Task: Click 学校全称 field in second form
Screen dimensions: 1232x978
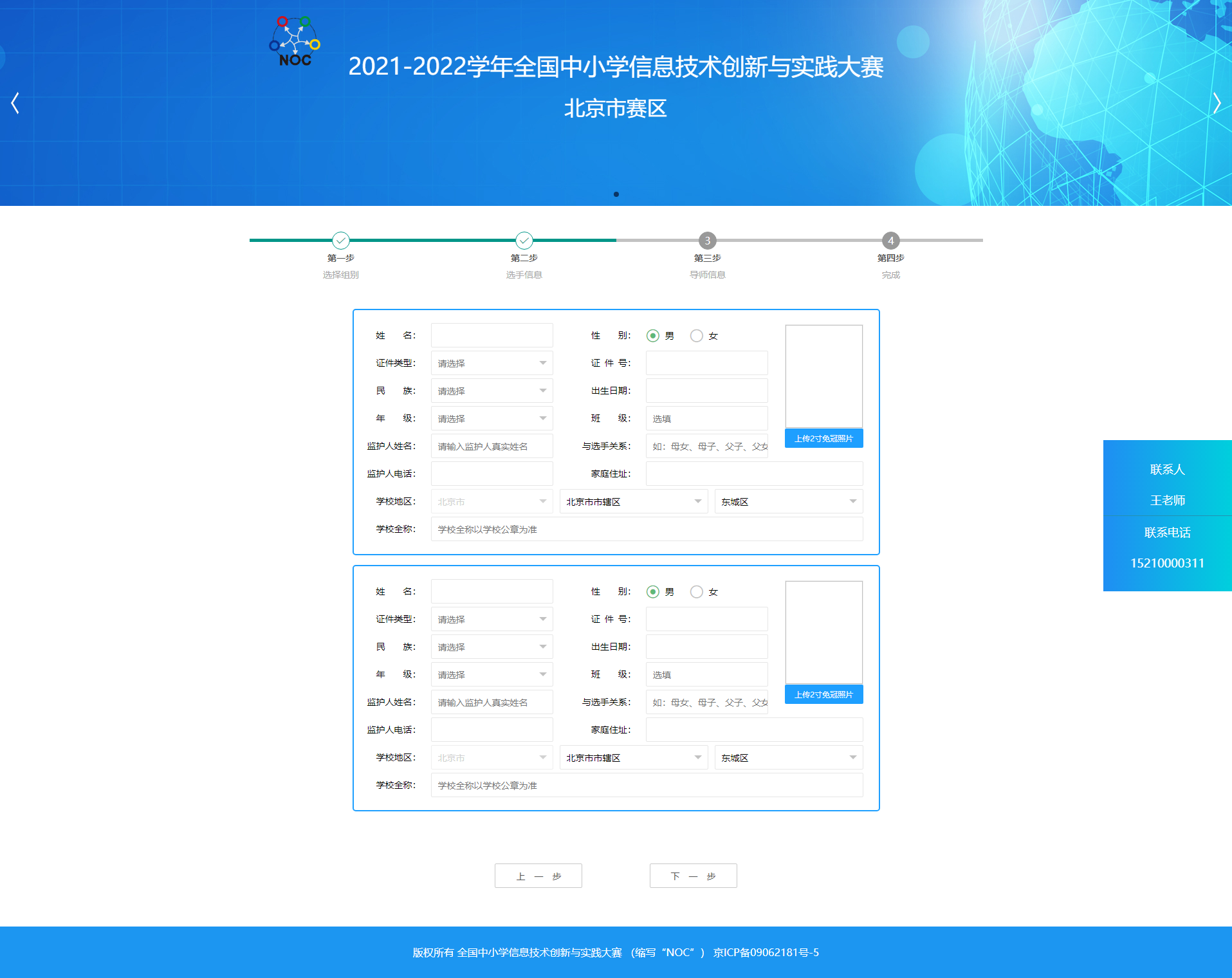Action: point(647,785)
